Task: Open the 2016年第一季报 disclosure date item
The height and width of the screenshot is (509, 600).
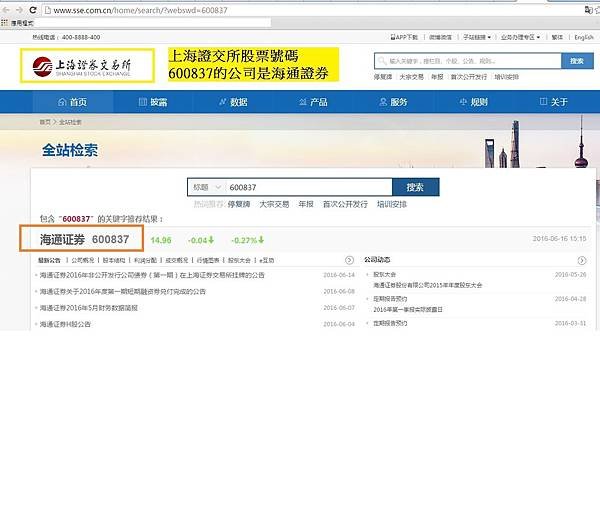Action: 408,309
